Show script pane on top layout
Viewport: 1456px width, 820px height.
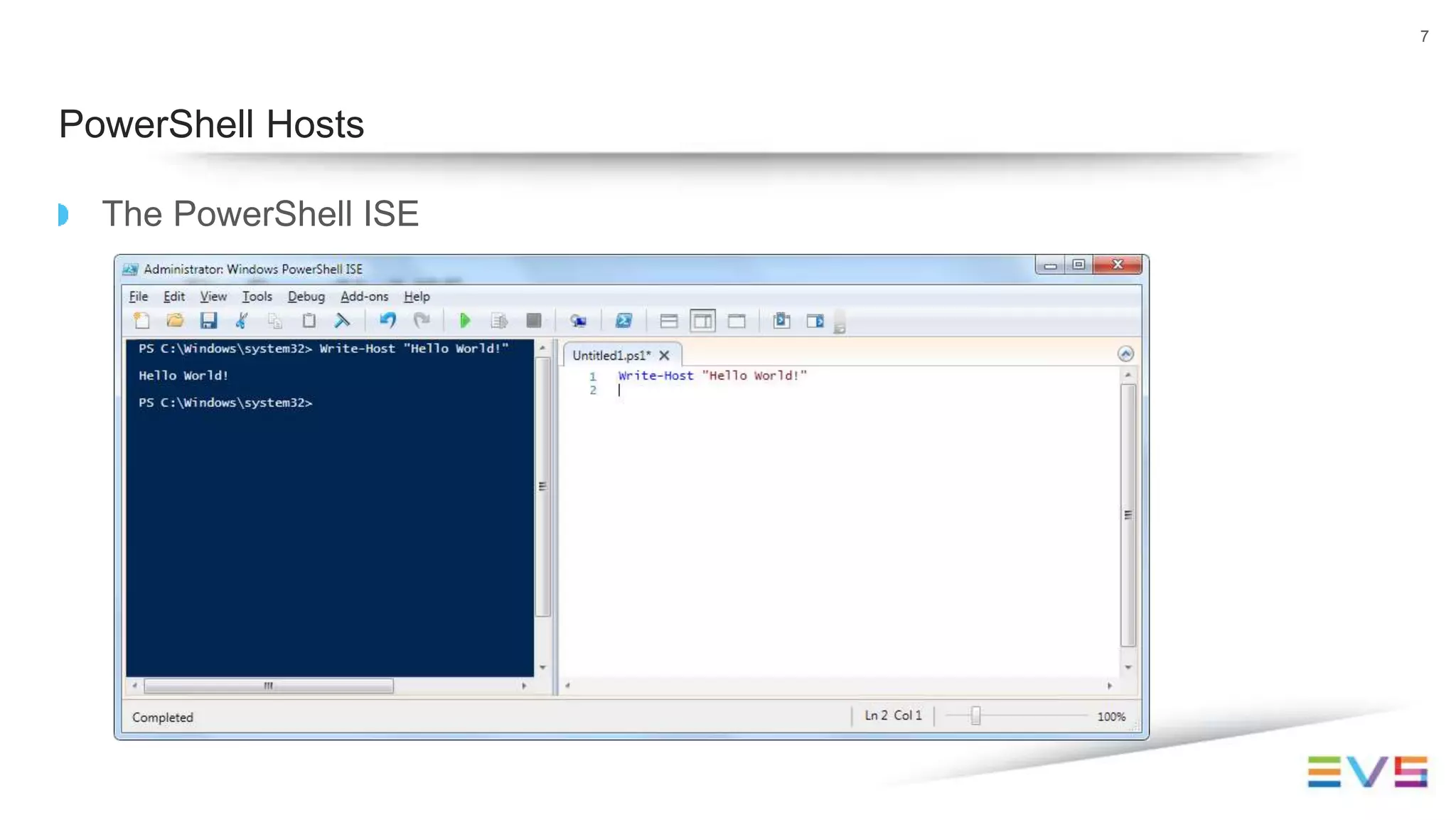click(x=668, y=321)
